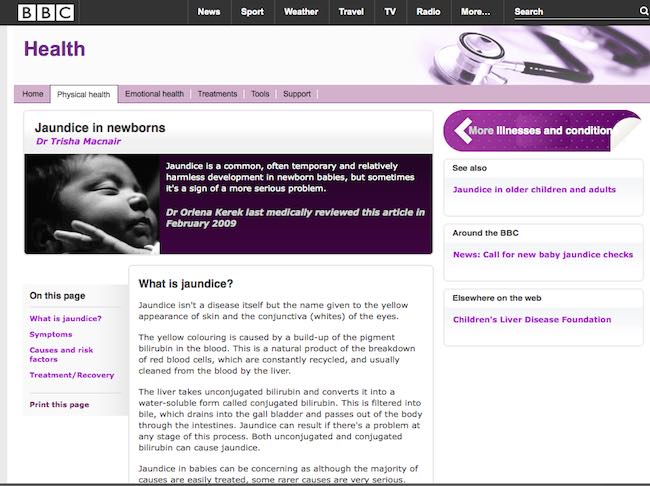Go to the Weather section
The image size is (650, 486).
click(x=301, y=12)
